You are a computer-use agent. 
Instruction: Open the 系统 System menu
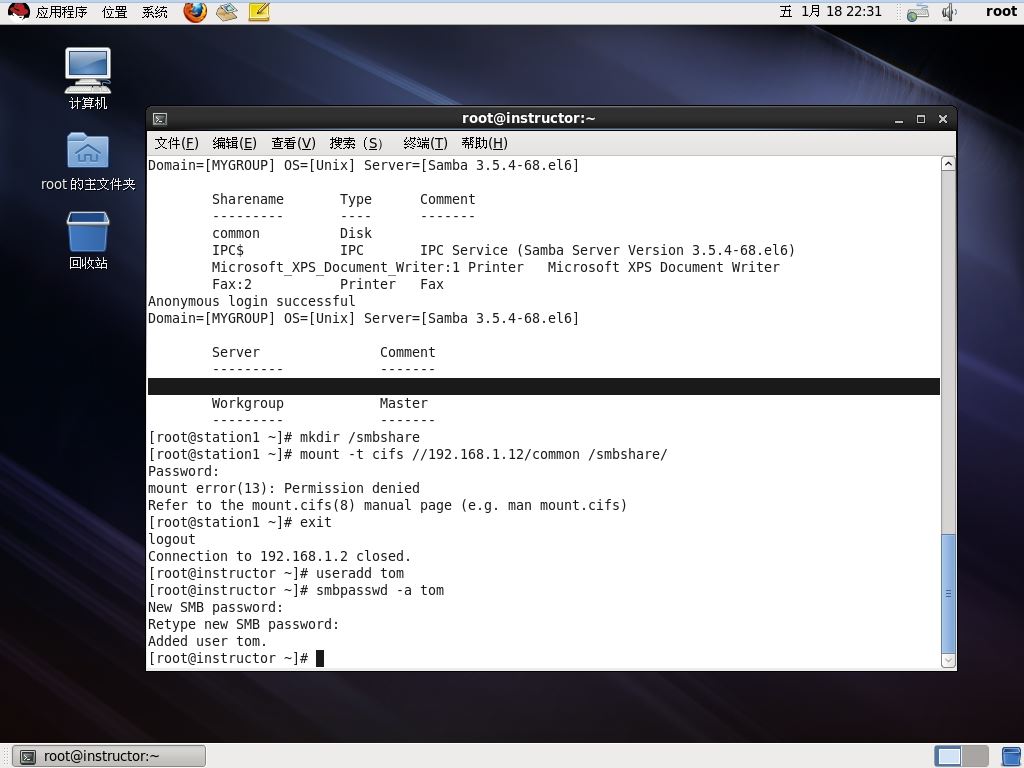click(155, 12)
